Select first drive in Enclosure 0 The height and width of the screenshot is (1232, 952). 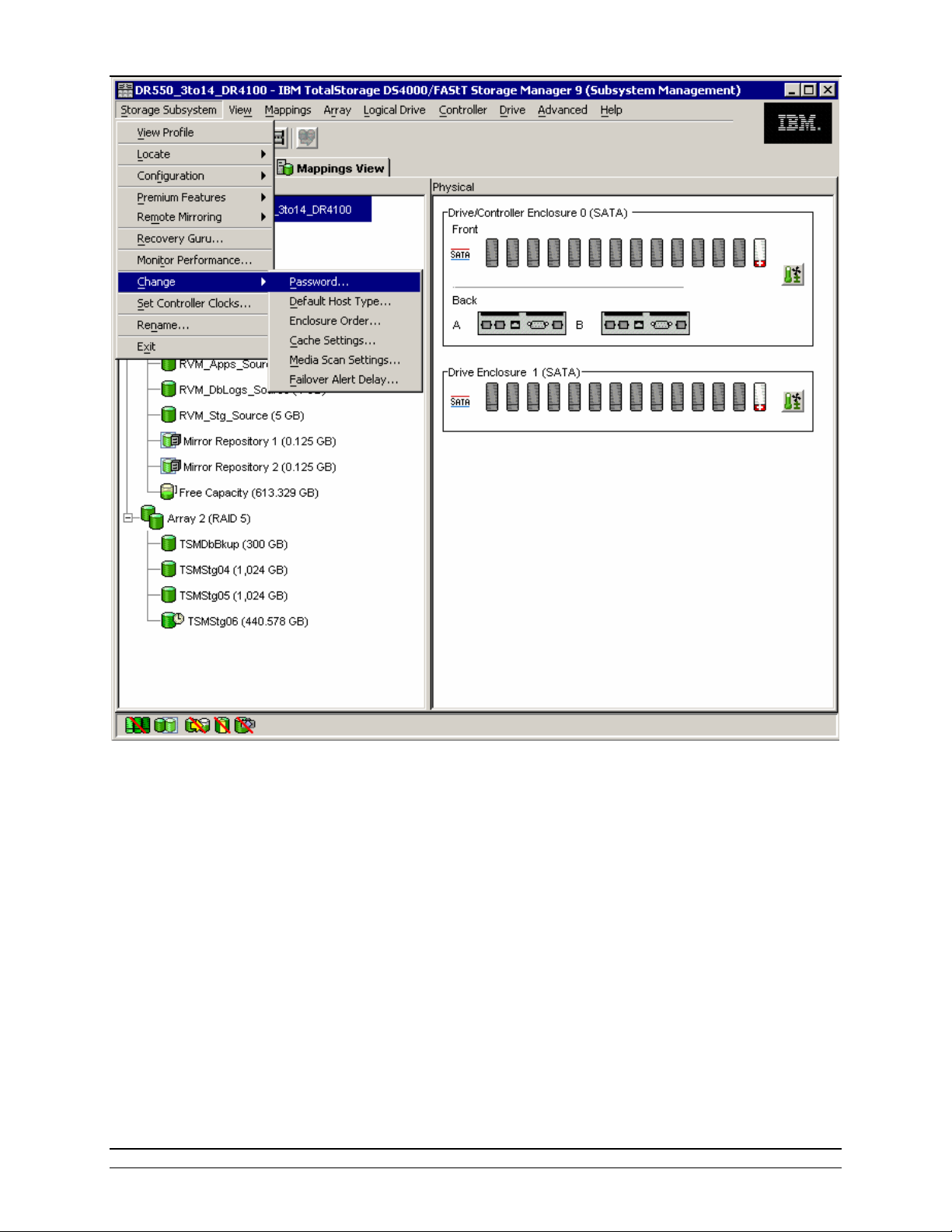(x=492, y=253)
